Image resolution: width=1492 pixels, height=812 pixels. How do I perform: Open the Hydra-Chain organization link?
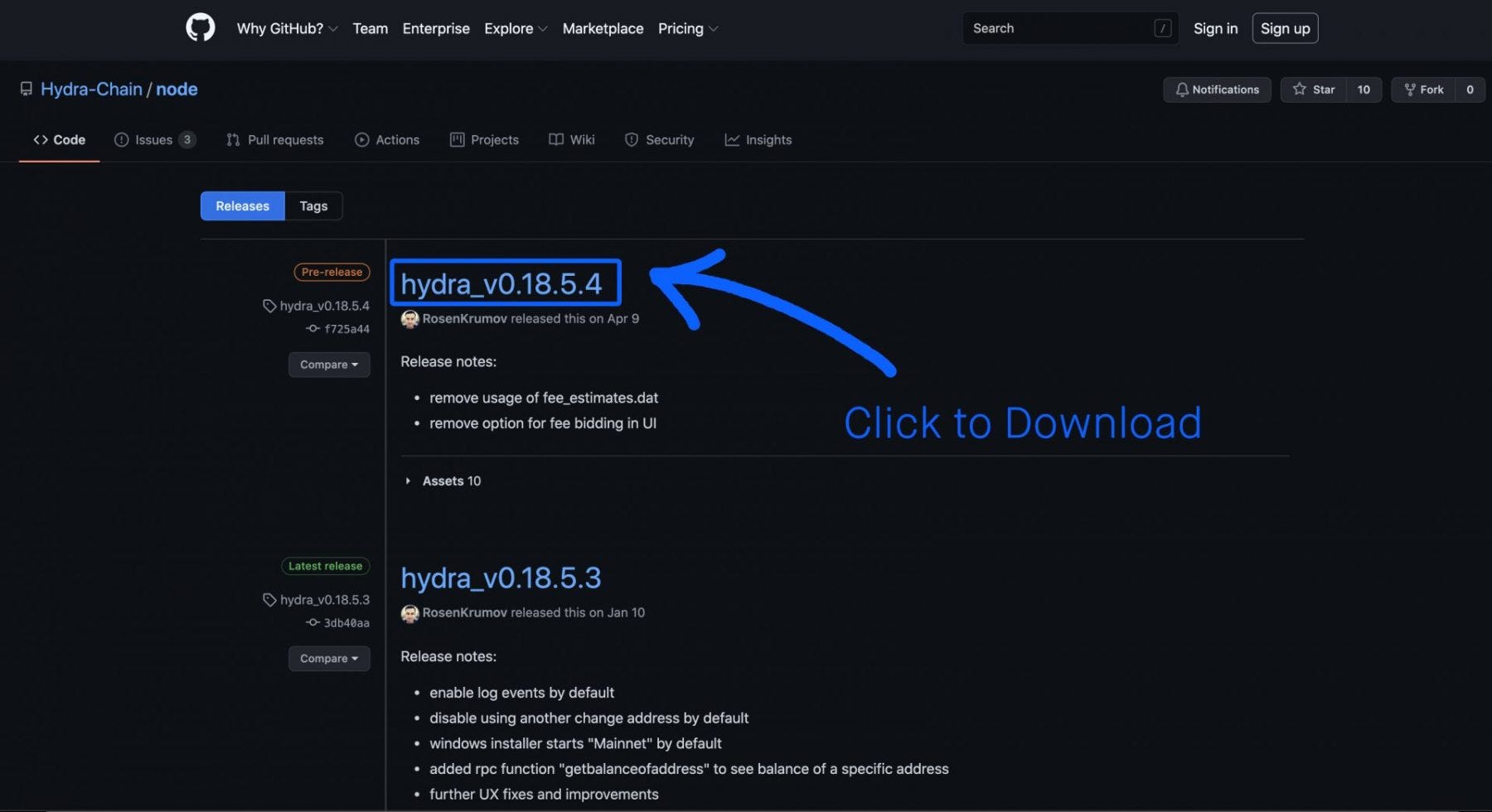tap(91, 89)
